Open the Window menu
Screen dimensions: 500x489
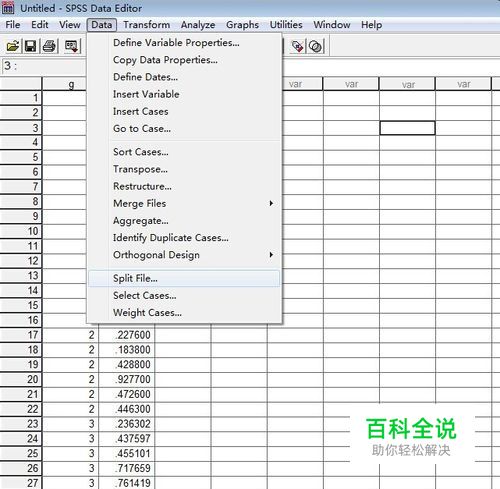(x=332, y=25)
